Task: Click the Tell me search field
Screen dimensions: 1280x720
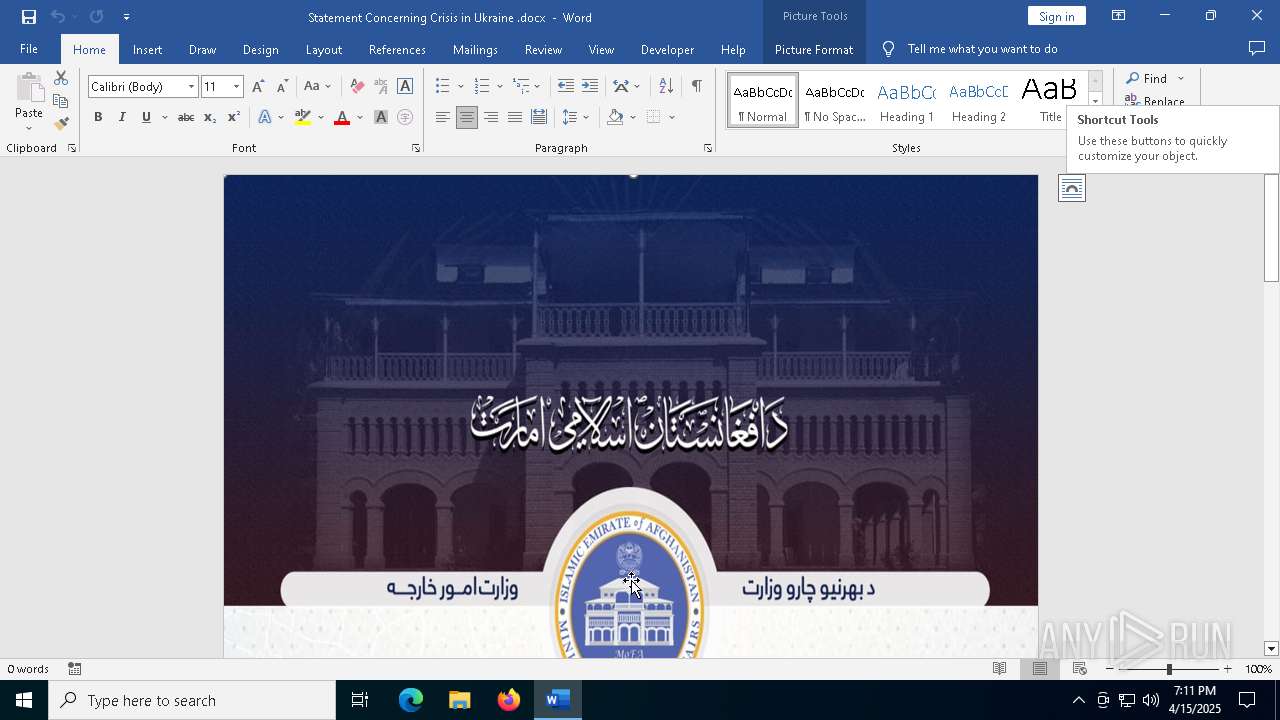Action: (x=982, y=49)
